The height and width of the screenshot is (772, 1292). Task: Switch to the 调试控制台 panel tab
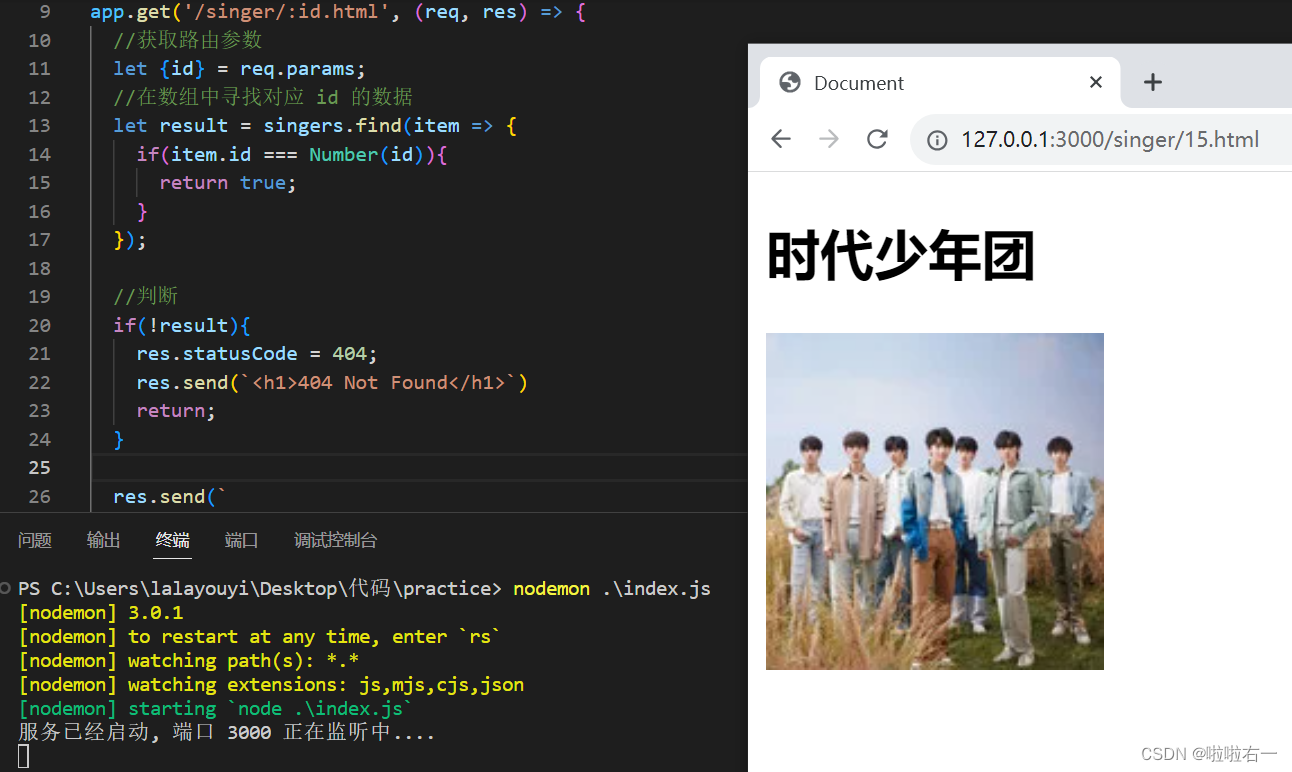click(335, 540)
